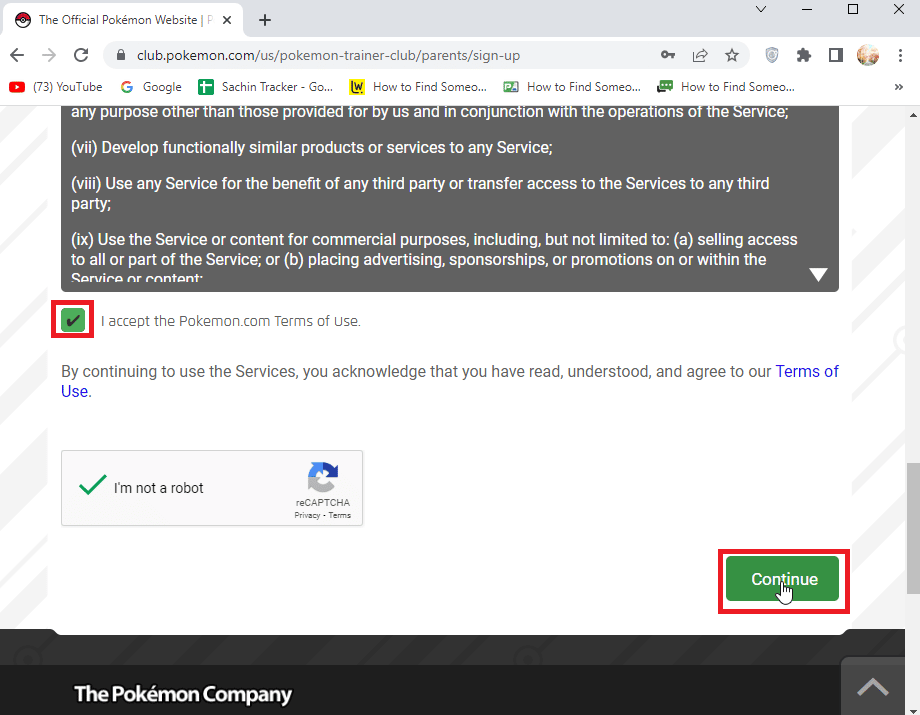Open the shield privacy extension icon
This screenshot has width=920, height=715.
[770, 55]
